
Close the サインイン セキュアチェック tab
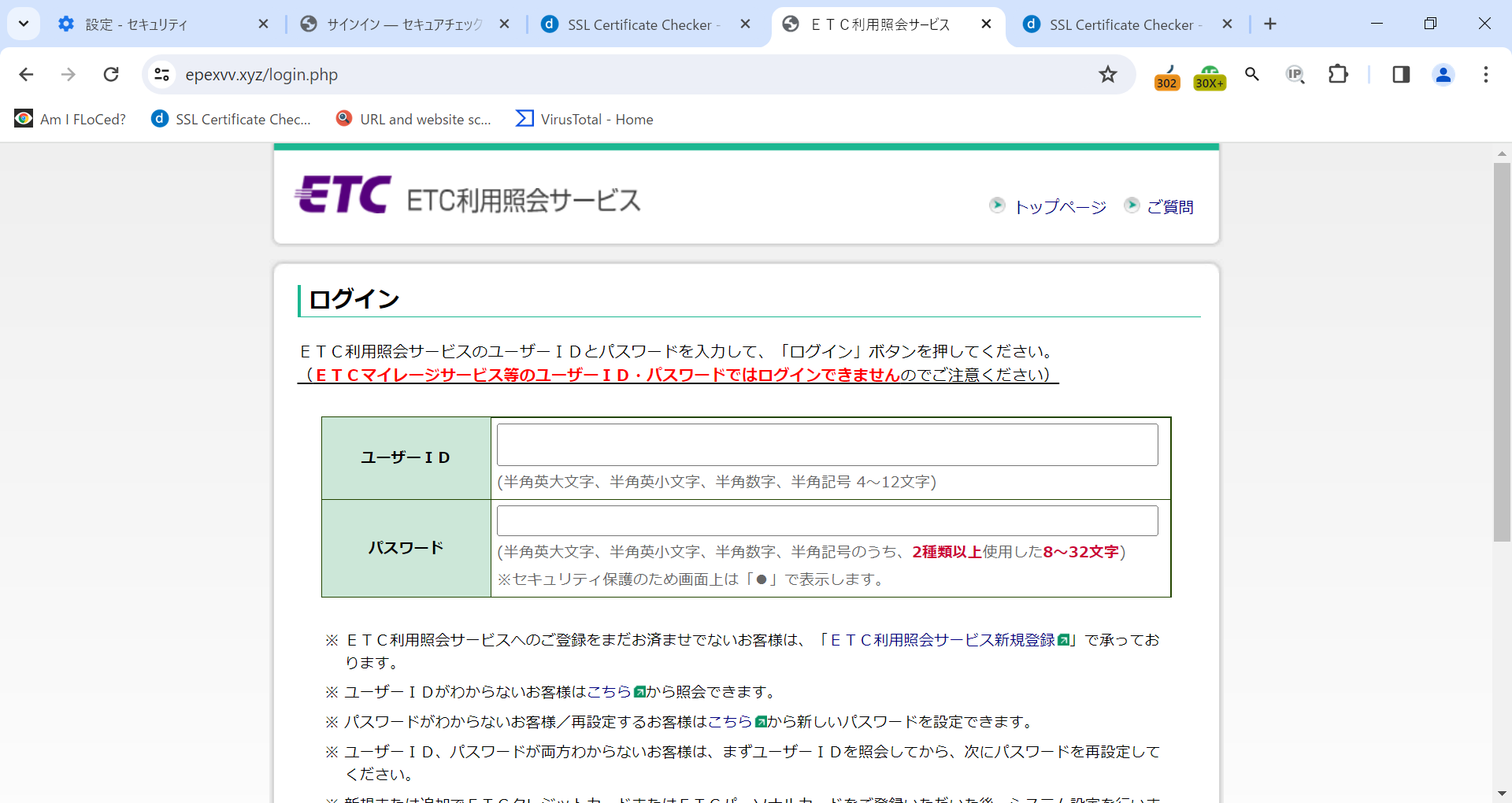coord(505,24)
